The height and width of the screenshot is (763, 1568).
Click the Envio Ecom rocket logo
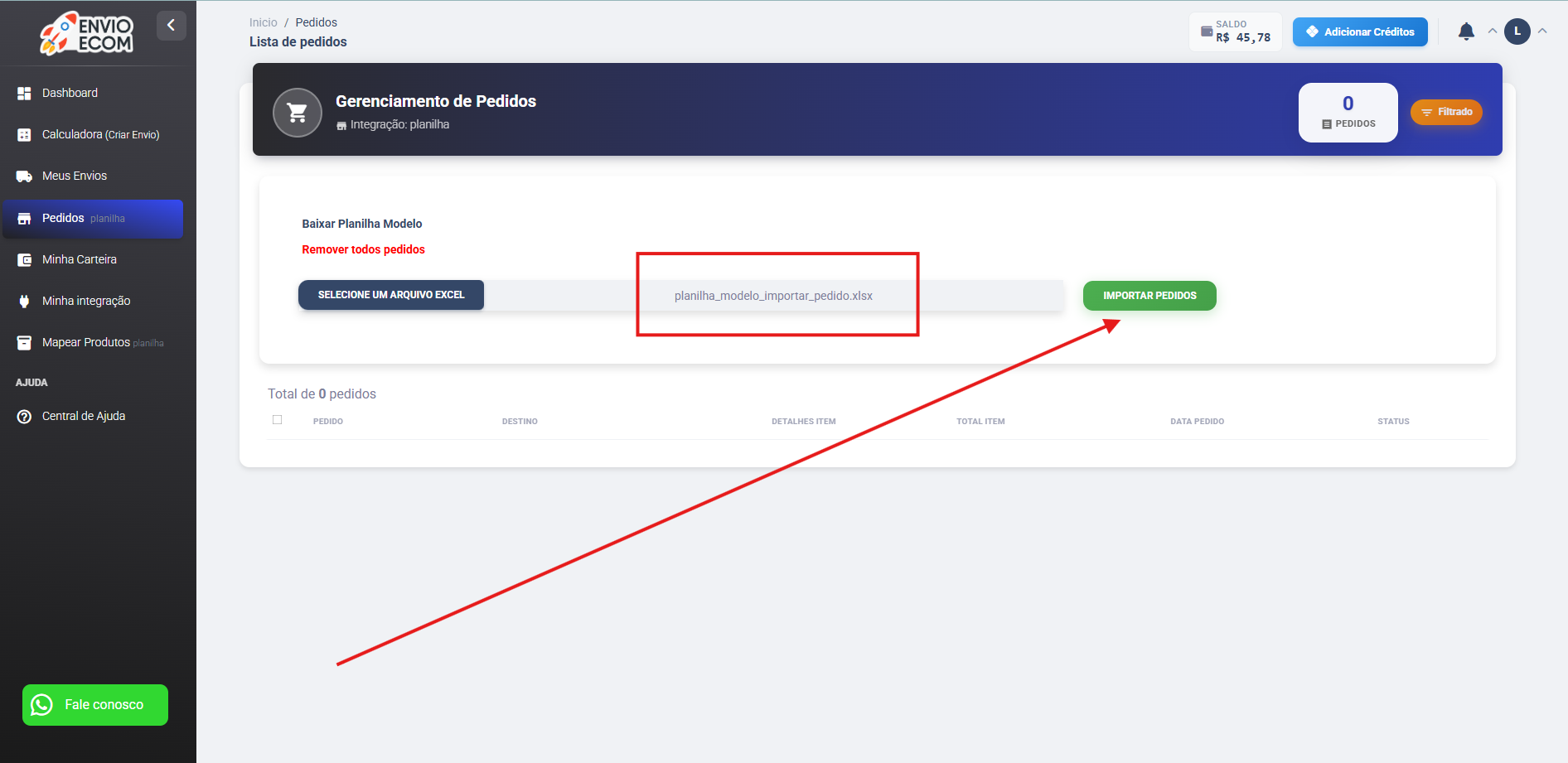[86, 33]
